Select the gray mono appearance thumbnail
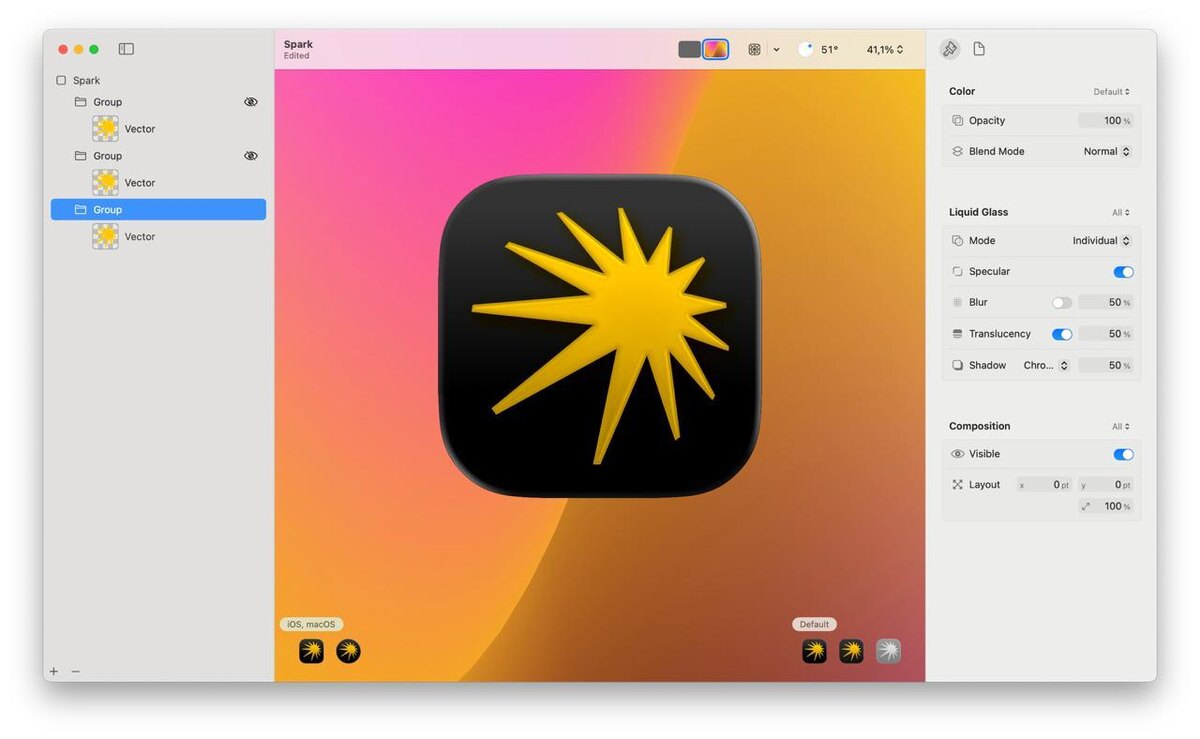 (x=888, y=652)
